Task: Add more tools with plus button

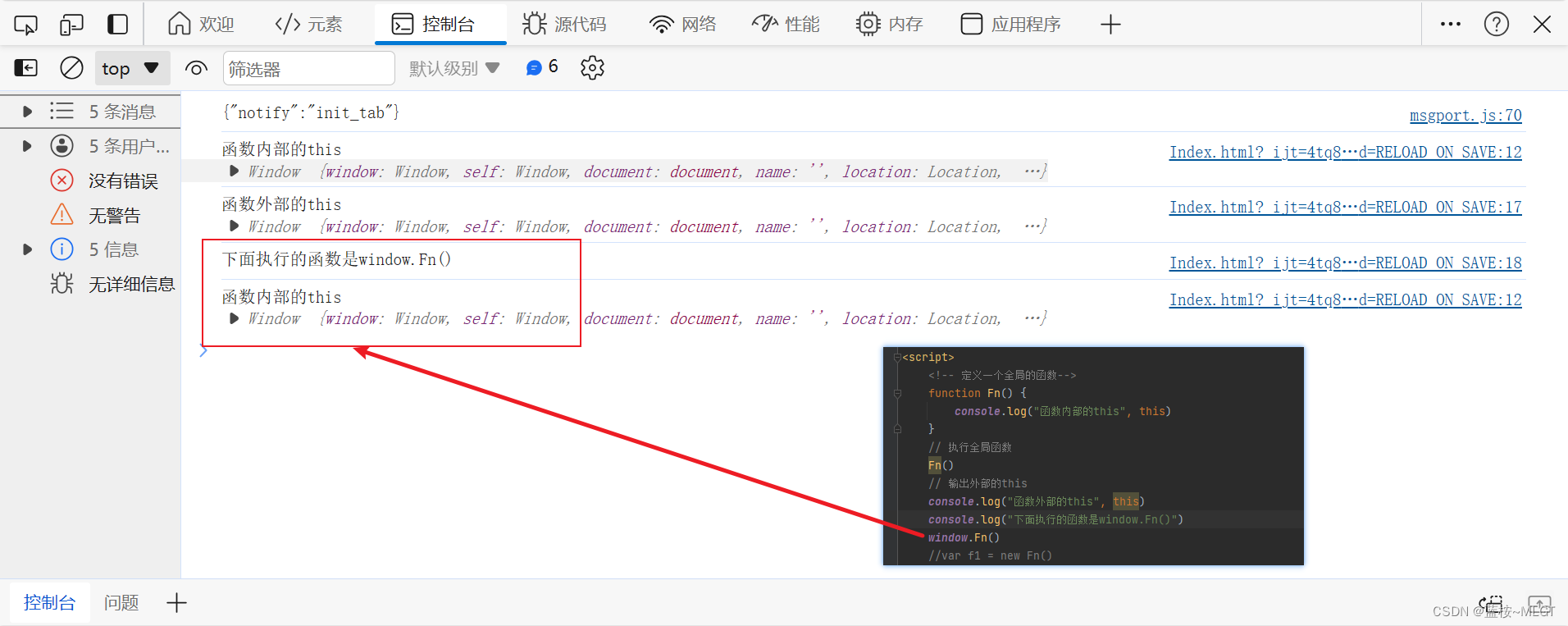Action: pyautogui.click(x=1110, y=25)
